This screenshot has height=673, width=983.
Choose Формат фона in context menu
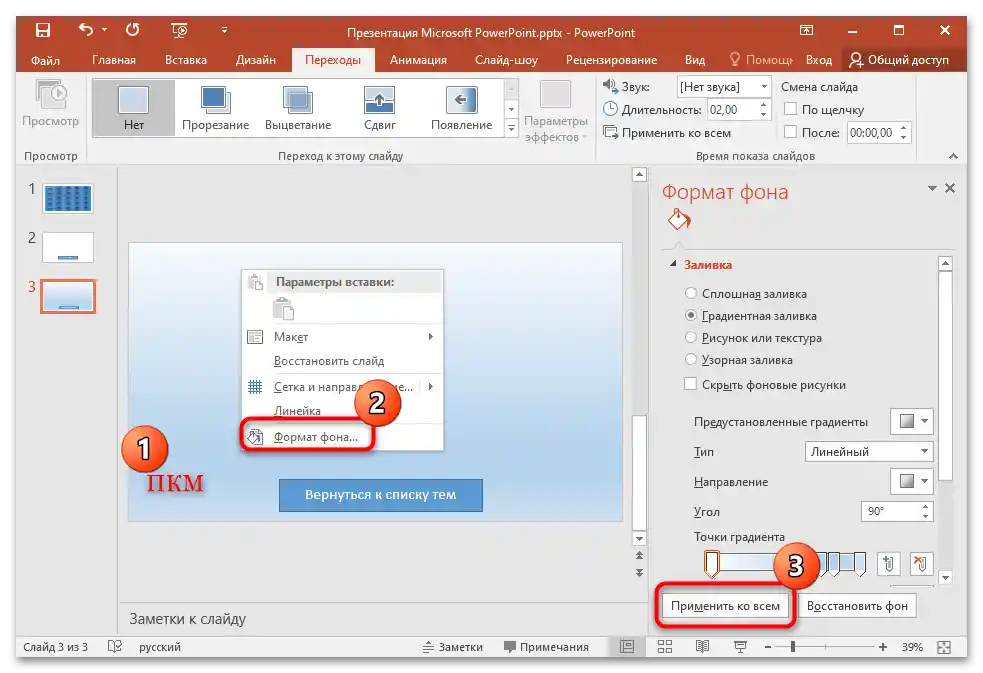tap(343, 437)
